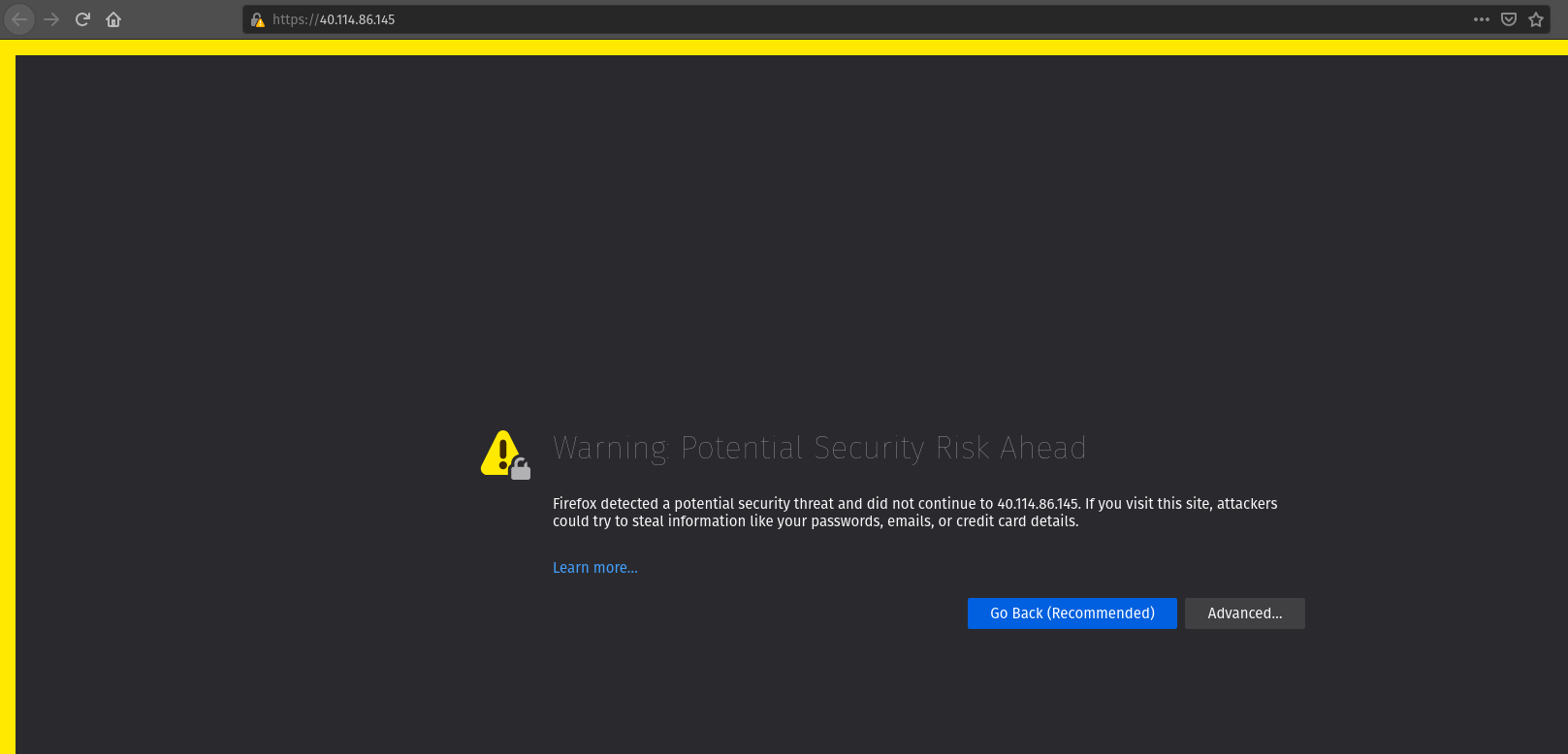Reload the current page
Viewport: 1568px width, 754px height.
point(82,19)
